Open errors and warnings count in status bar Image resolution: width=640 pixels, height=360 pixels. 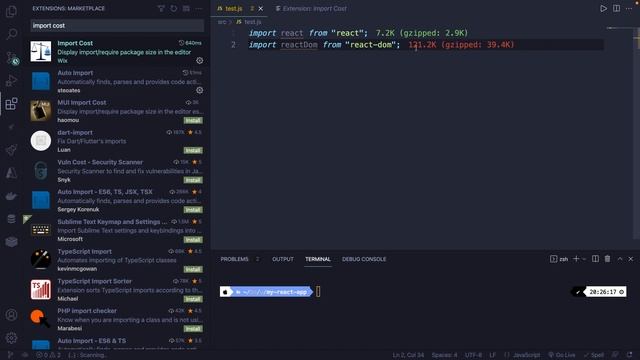click(48, 355)
